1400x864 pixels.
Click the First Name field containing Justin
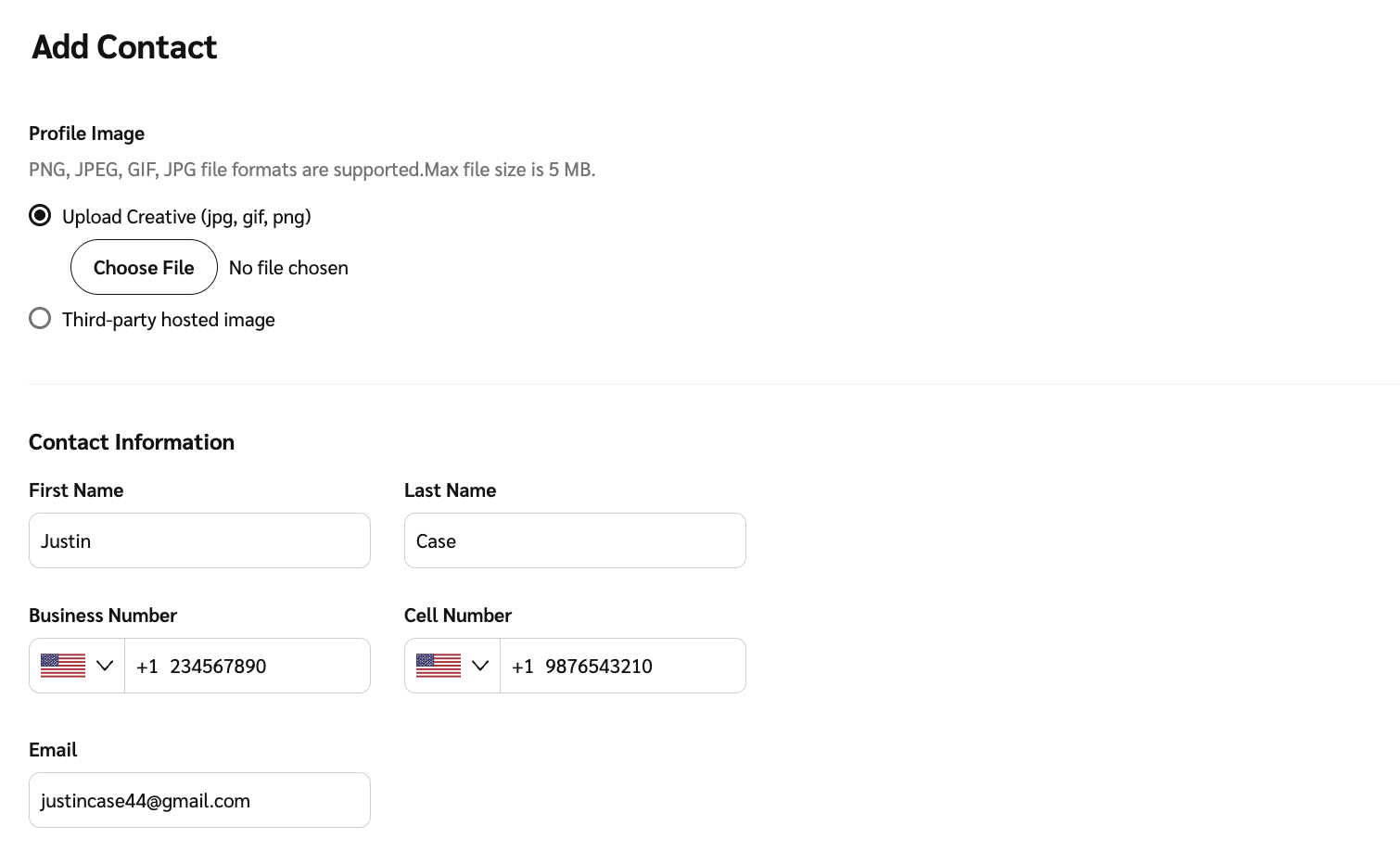tap(199, 540)
